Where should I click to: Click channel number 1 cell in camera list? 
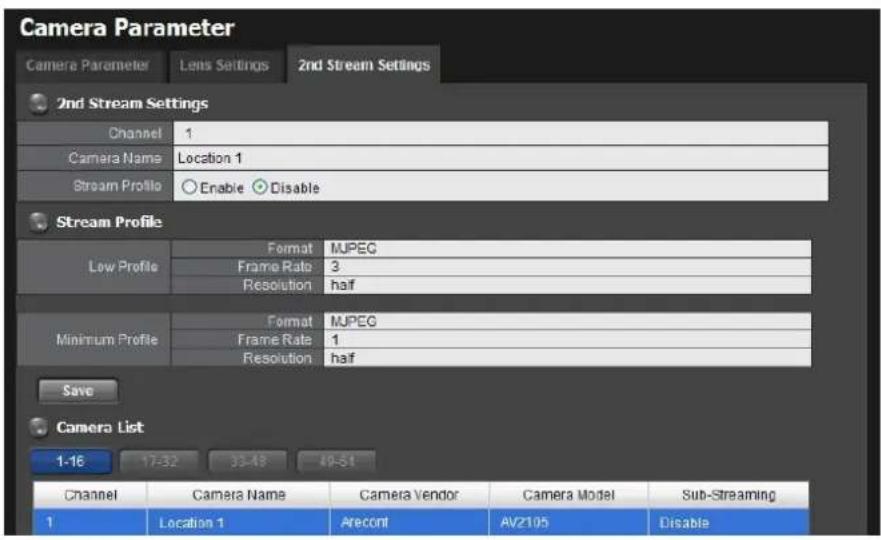(90, 523)
